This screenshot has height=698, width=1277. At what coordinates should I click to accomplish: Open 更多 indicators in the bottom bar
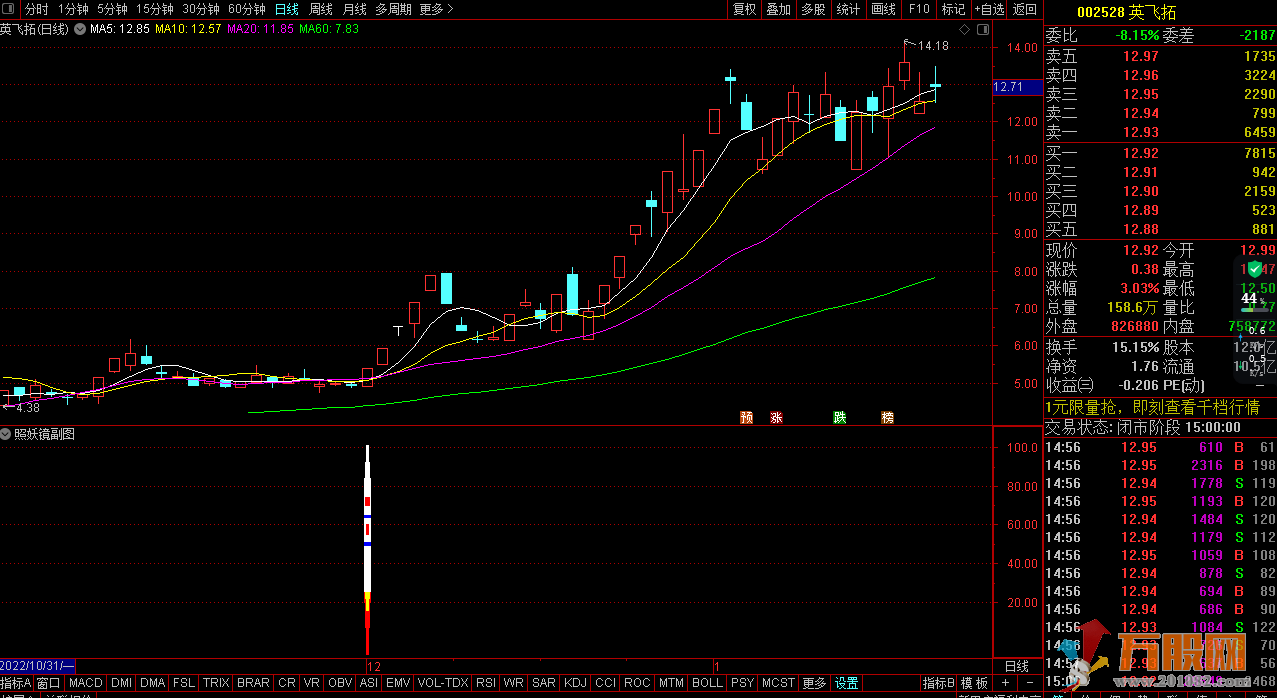tap(815, 683)
